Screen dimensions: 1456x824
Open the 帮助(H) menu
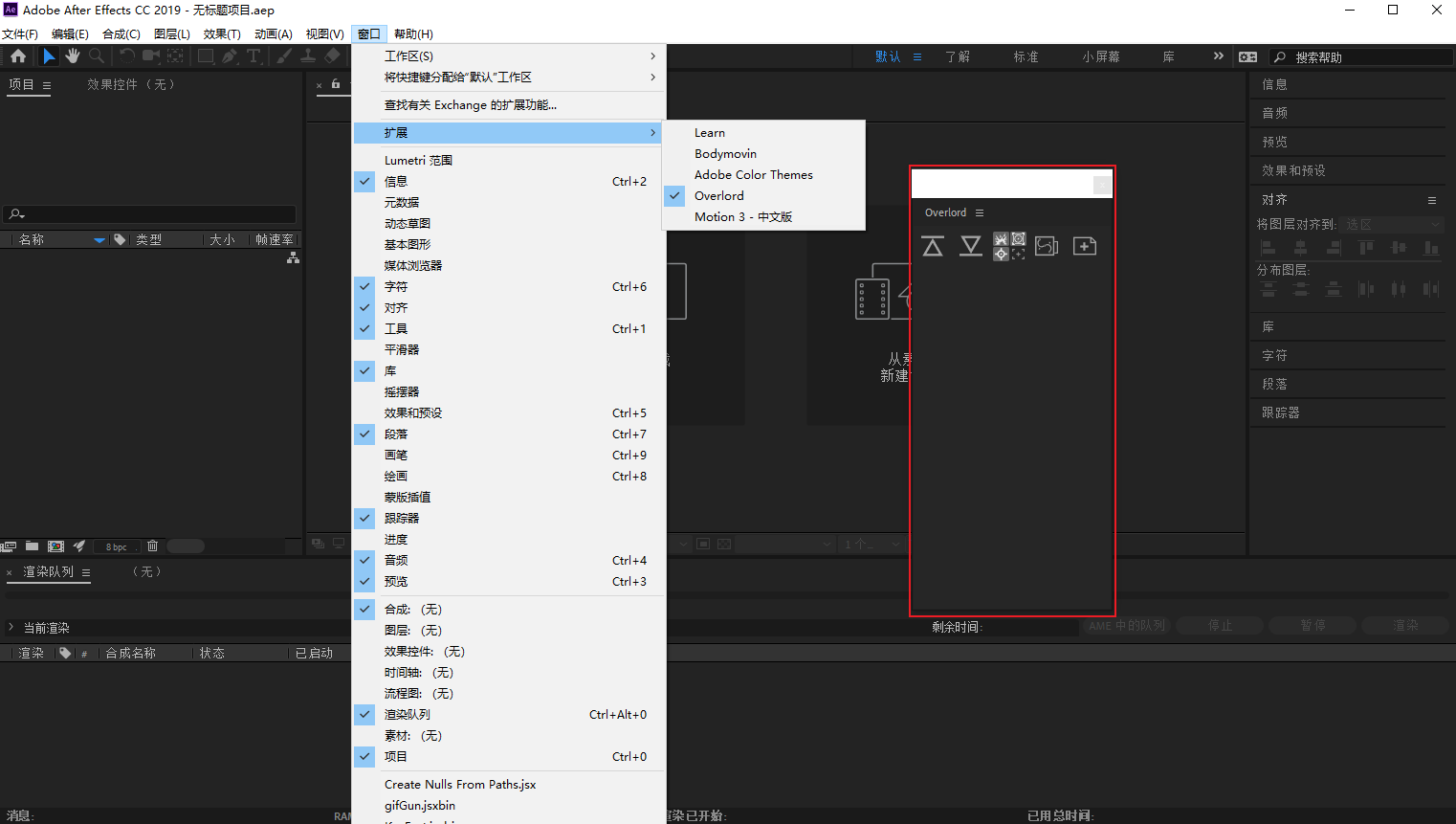click(413, 33)
